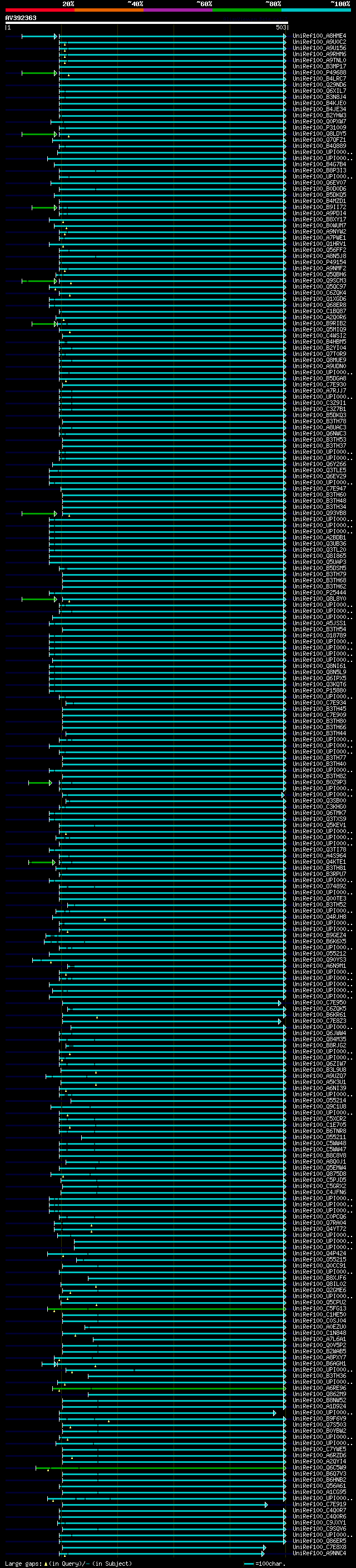Click the green ~80% identity legend segment

(x=247, y=10)
